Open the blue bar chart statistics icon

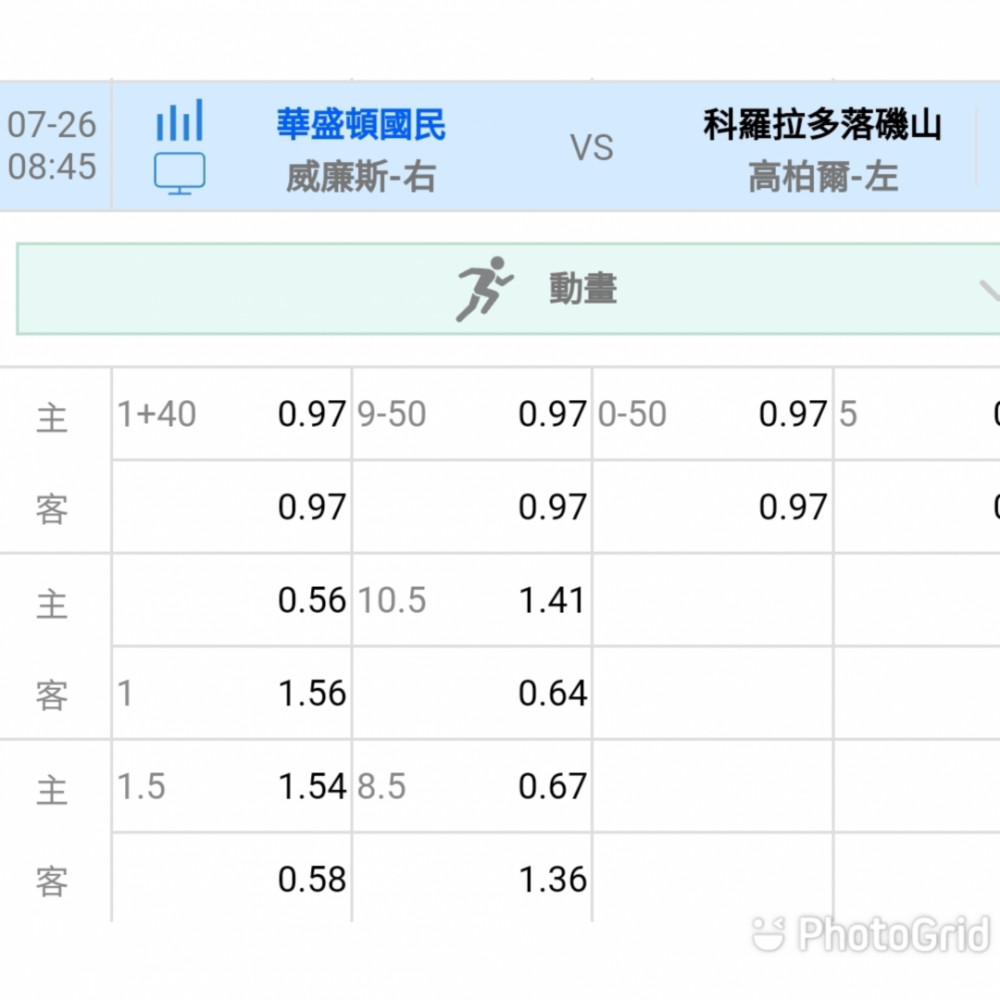180,120
